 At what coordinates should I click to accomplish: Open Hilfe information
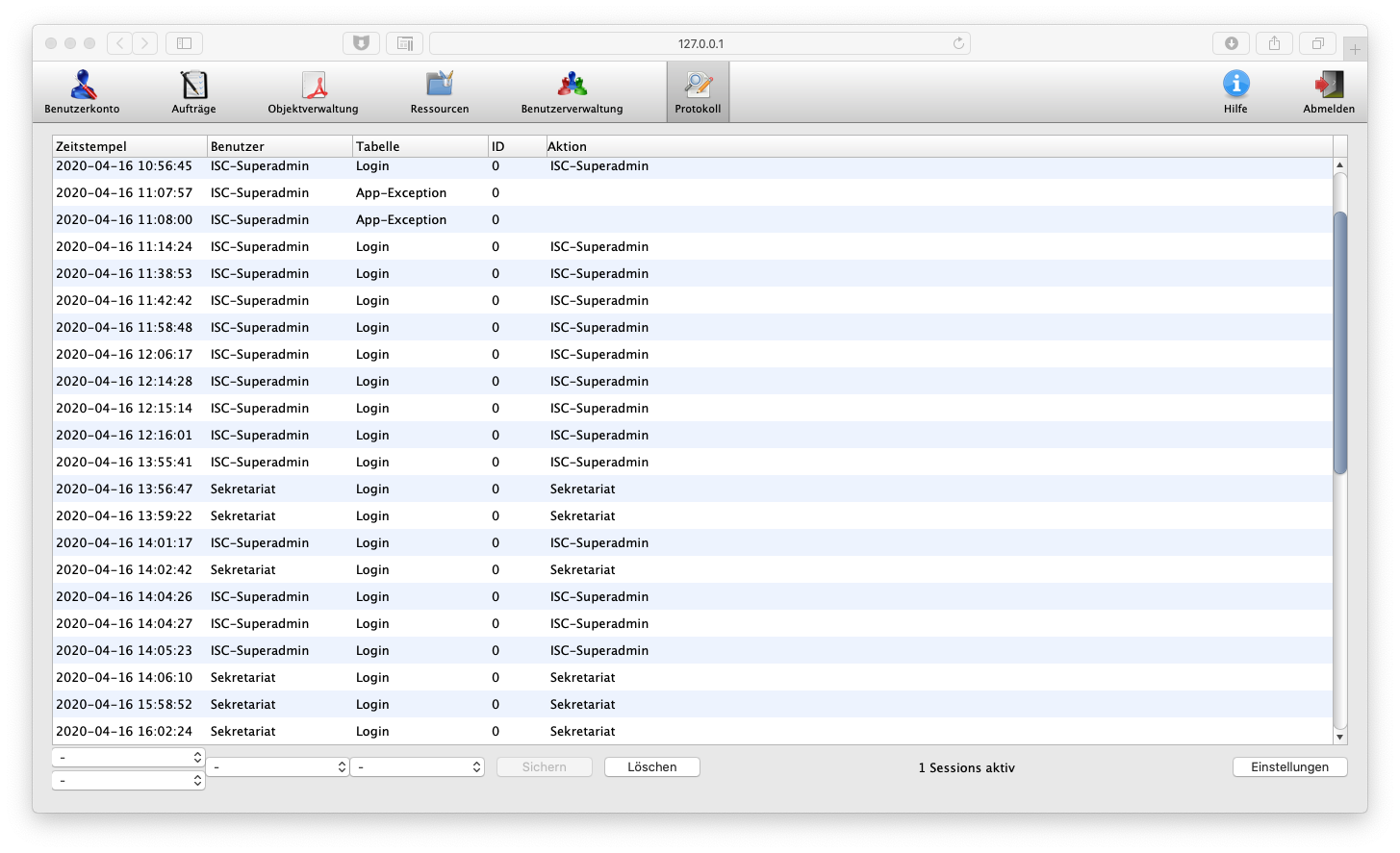pos(1235,92)
